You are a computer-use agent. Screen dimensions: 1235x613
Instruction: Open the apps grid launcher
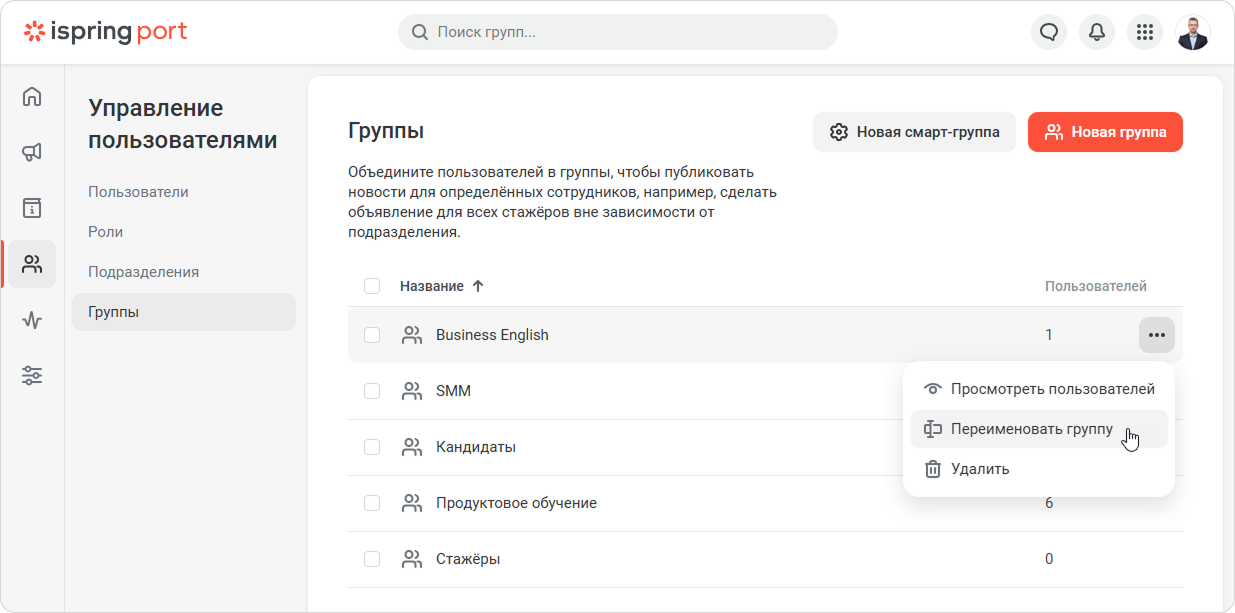pos(1145,32)
